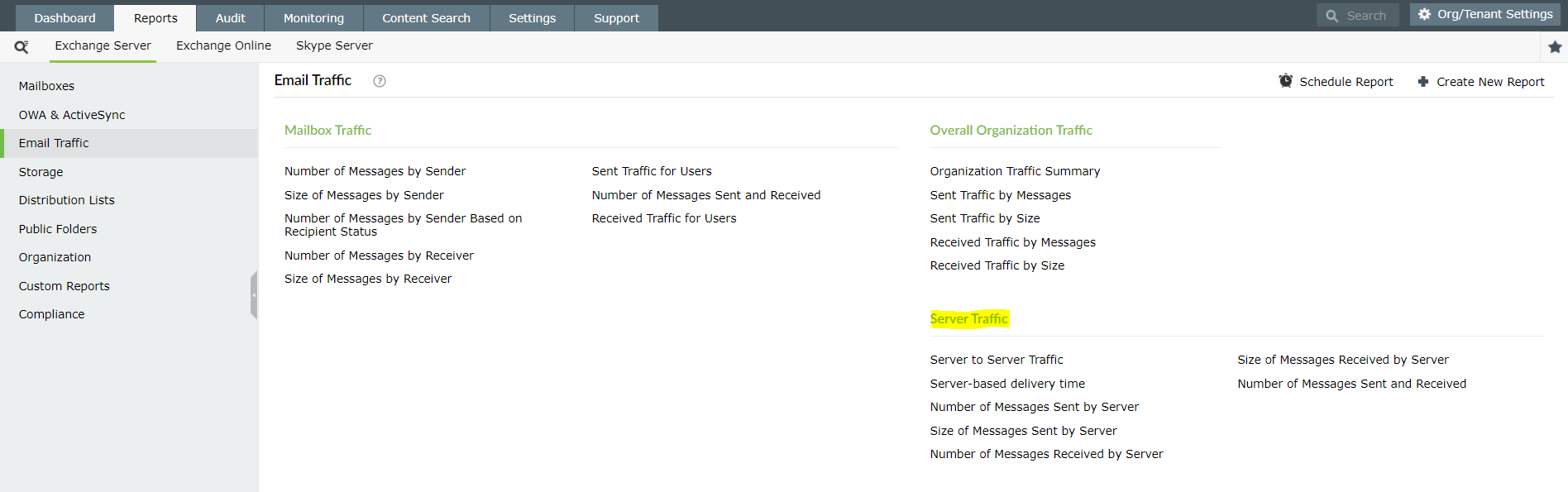Image resolution: width=1568 pixels, height=492 pixels.
Task: Open the Monitoring tab
Action: [313, 18]
